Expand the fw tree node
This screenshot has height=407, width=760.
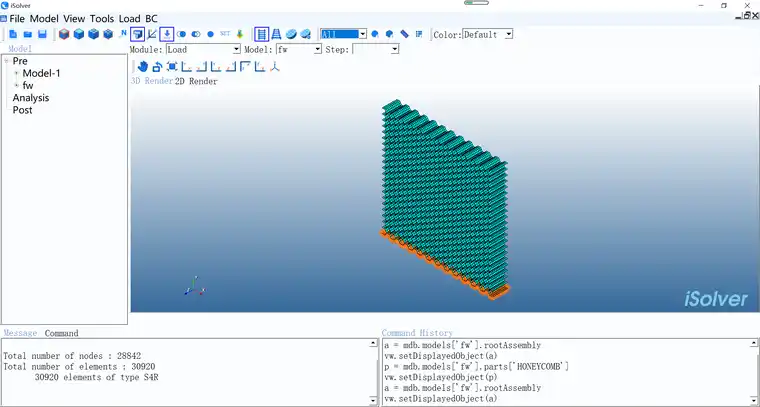(17, 85)
